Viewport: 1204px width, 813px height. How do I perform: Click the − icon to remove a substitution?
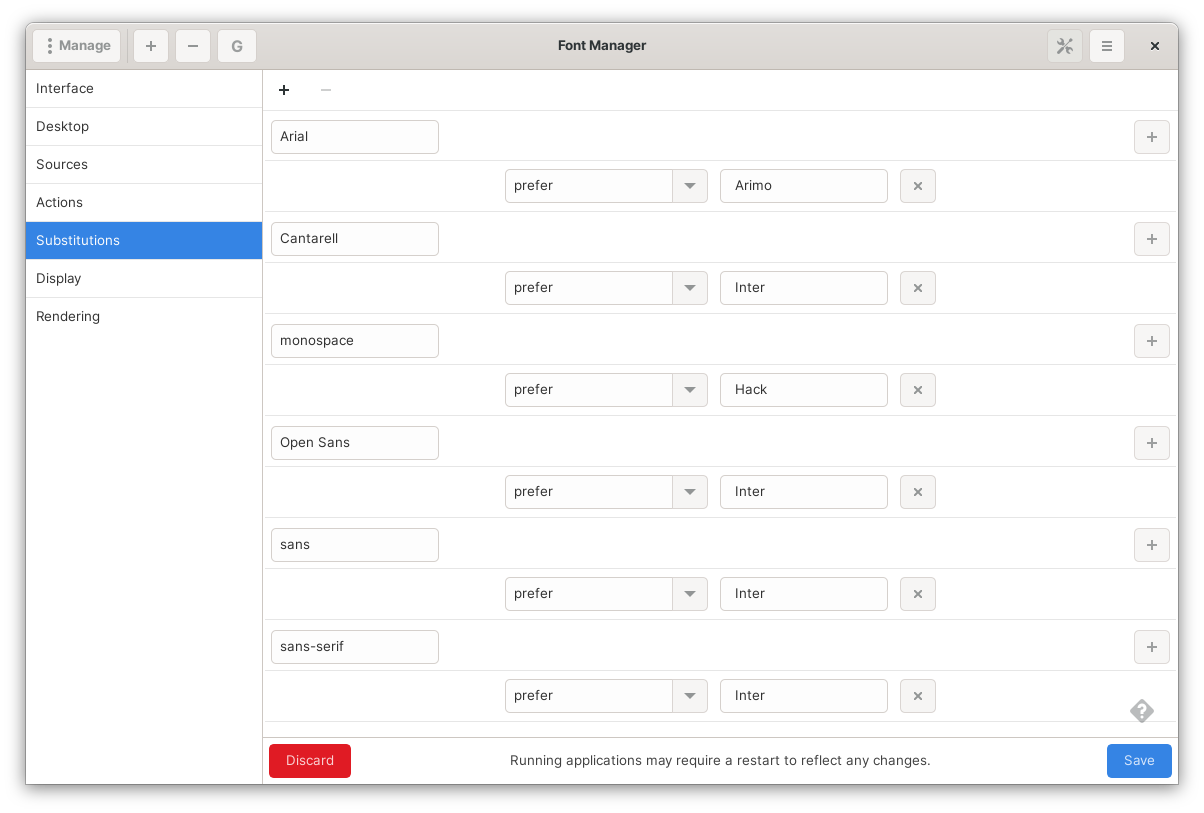(326, 90)
